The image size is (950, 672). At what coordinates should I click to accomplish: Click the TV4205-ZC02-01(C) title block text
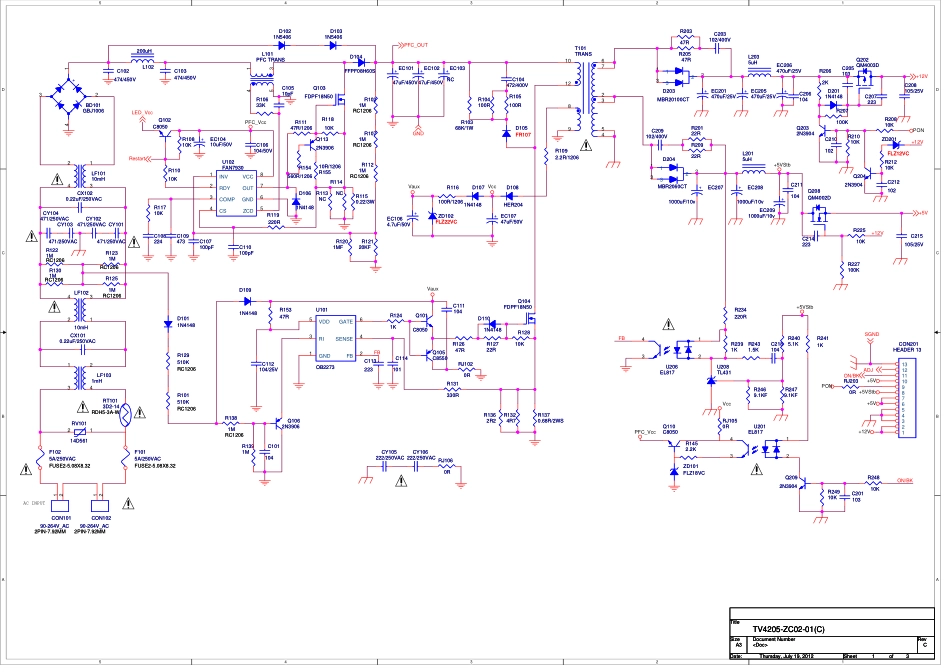coord(775,630)
